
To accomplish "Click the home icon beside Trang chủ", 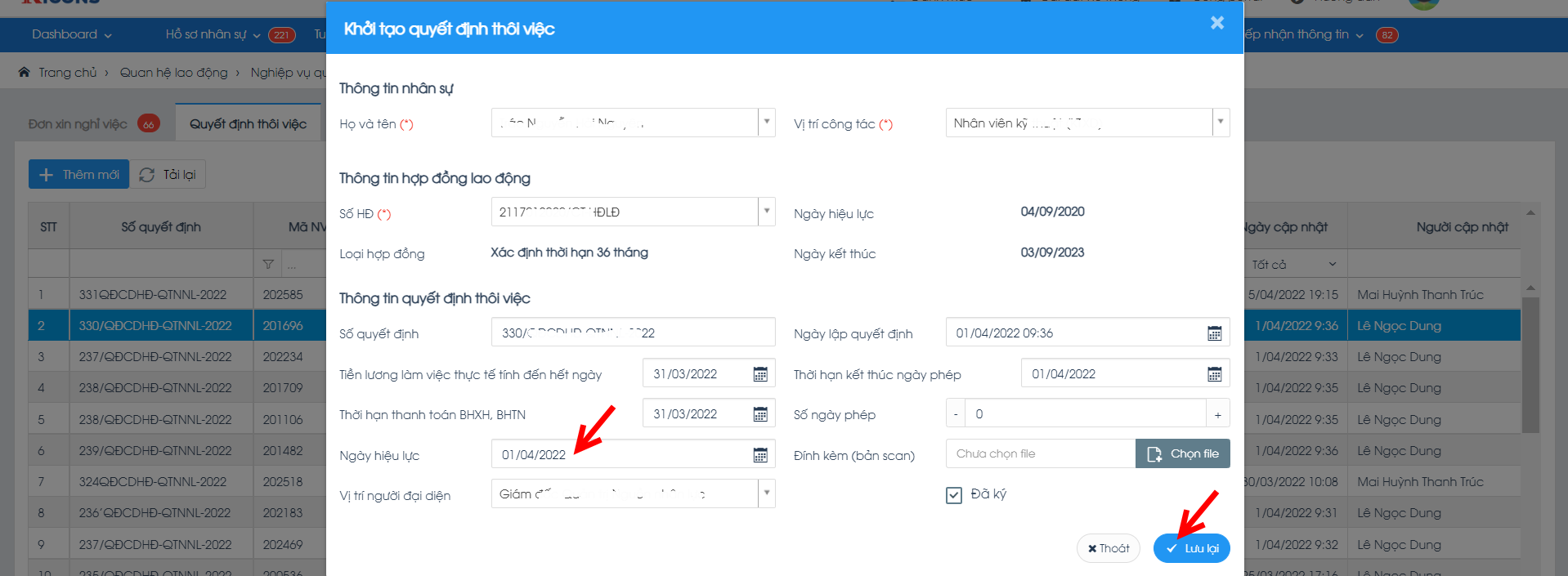I will pos(25,73).
